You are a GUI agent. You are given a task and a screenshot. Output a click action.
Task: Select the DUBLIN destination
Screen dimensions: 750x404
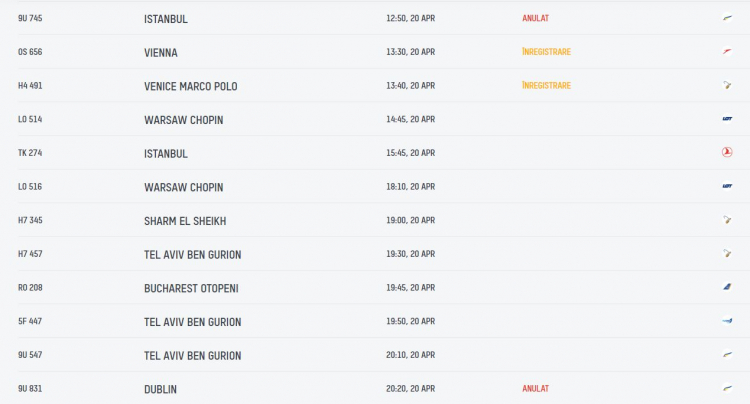coord(160,389)
